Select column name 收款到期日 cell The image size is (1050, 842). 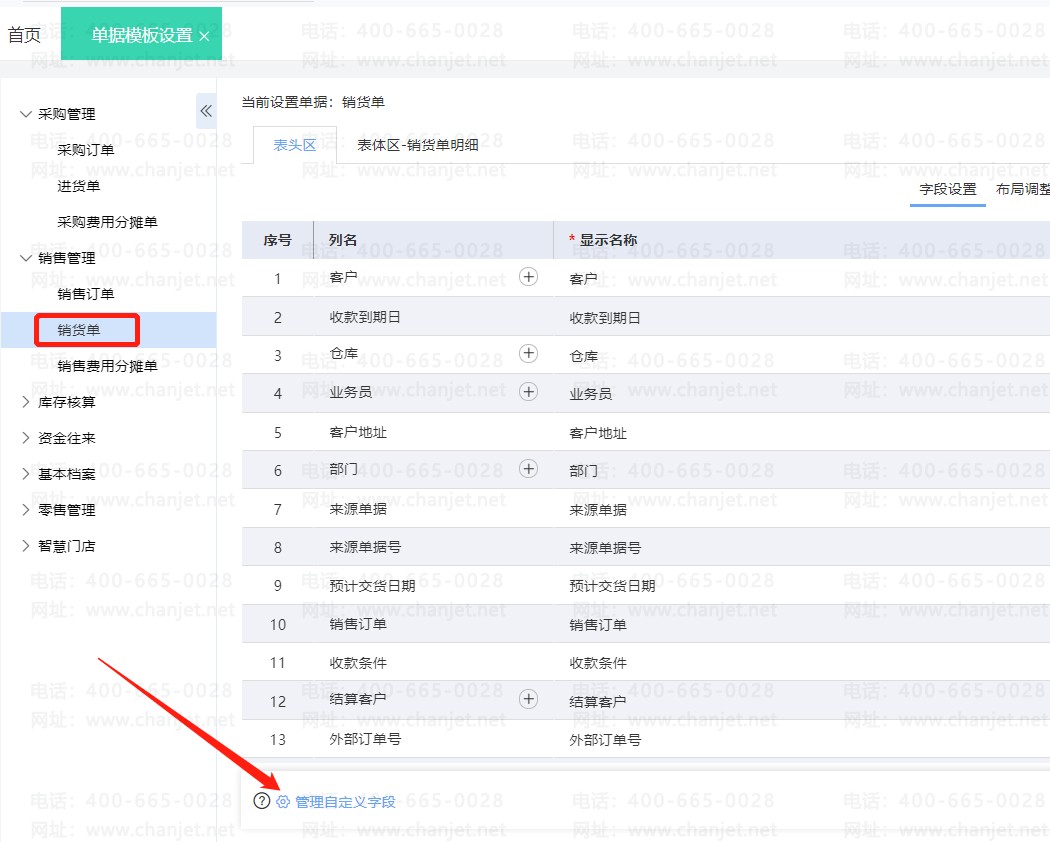365,317
